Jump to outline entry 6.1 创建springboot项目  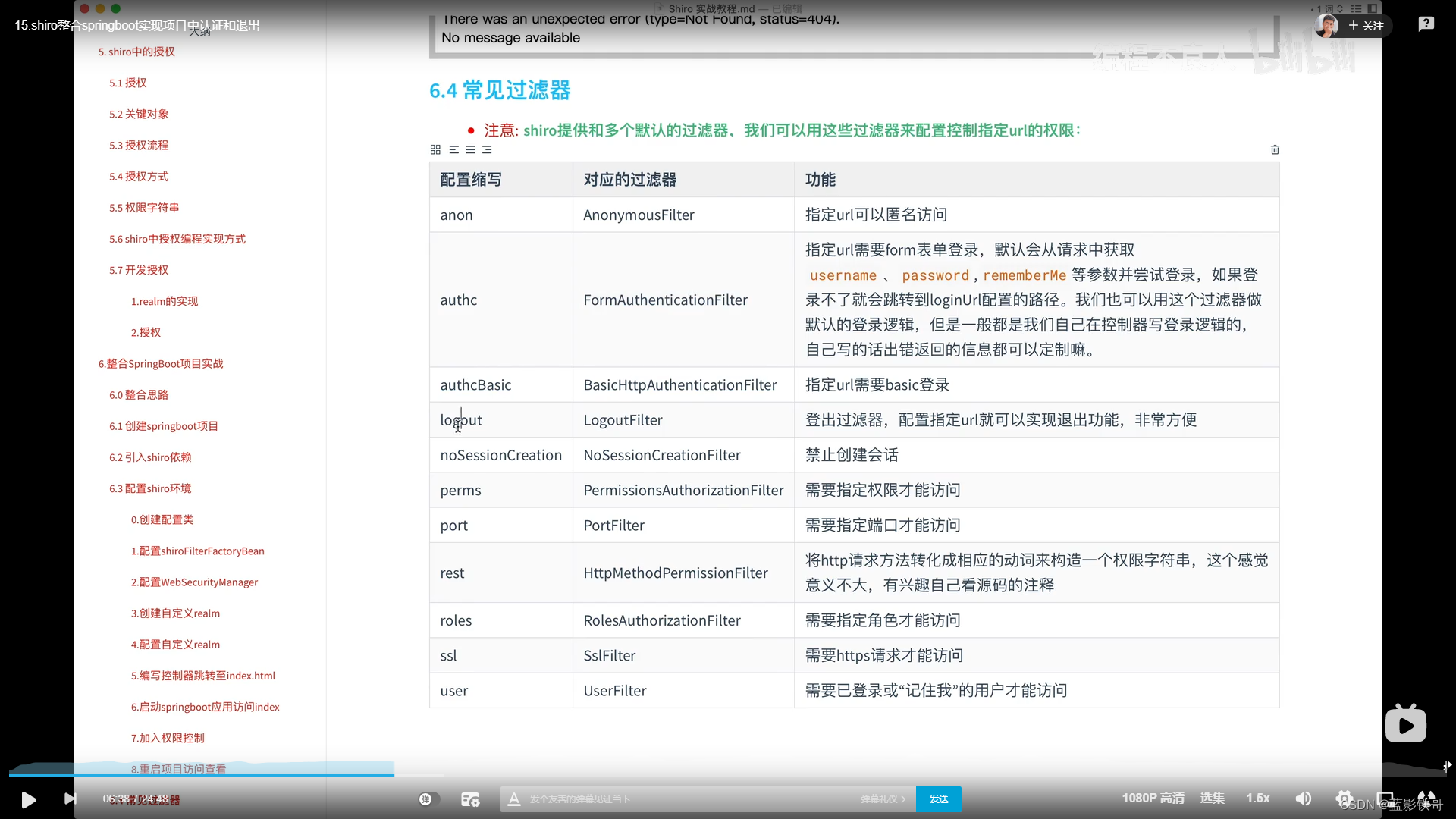164,425
